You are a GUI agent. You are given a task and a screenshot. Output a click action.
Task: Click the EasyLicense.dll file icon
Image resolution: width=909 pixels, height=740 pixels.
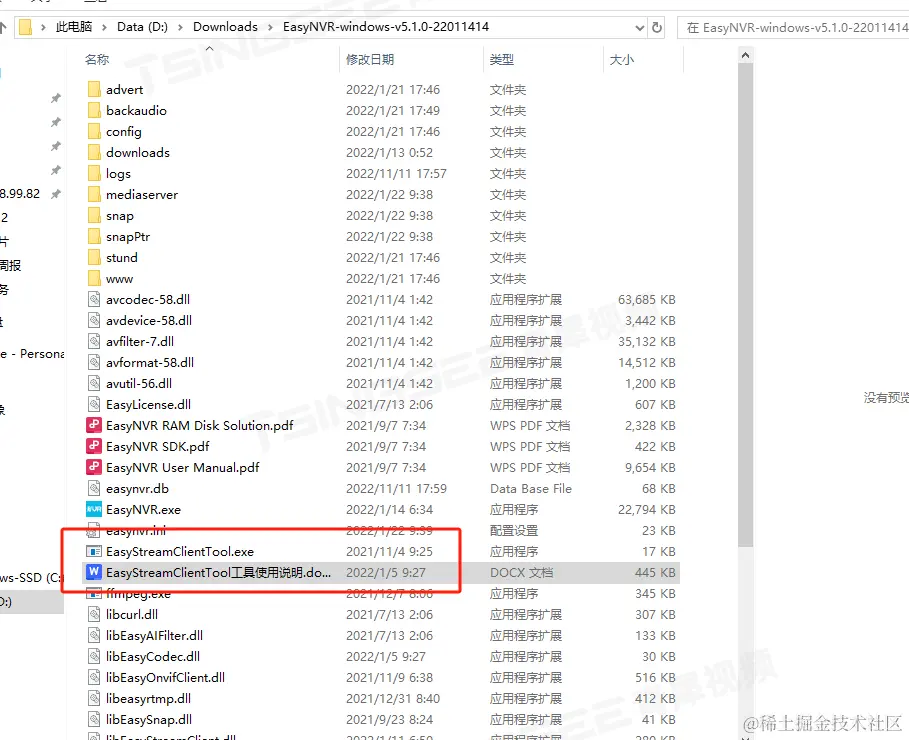[x=94, y=404]
